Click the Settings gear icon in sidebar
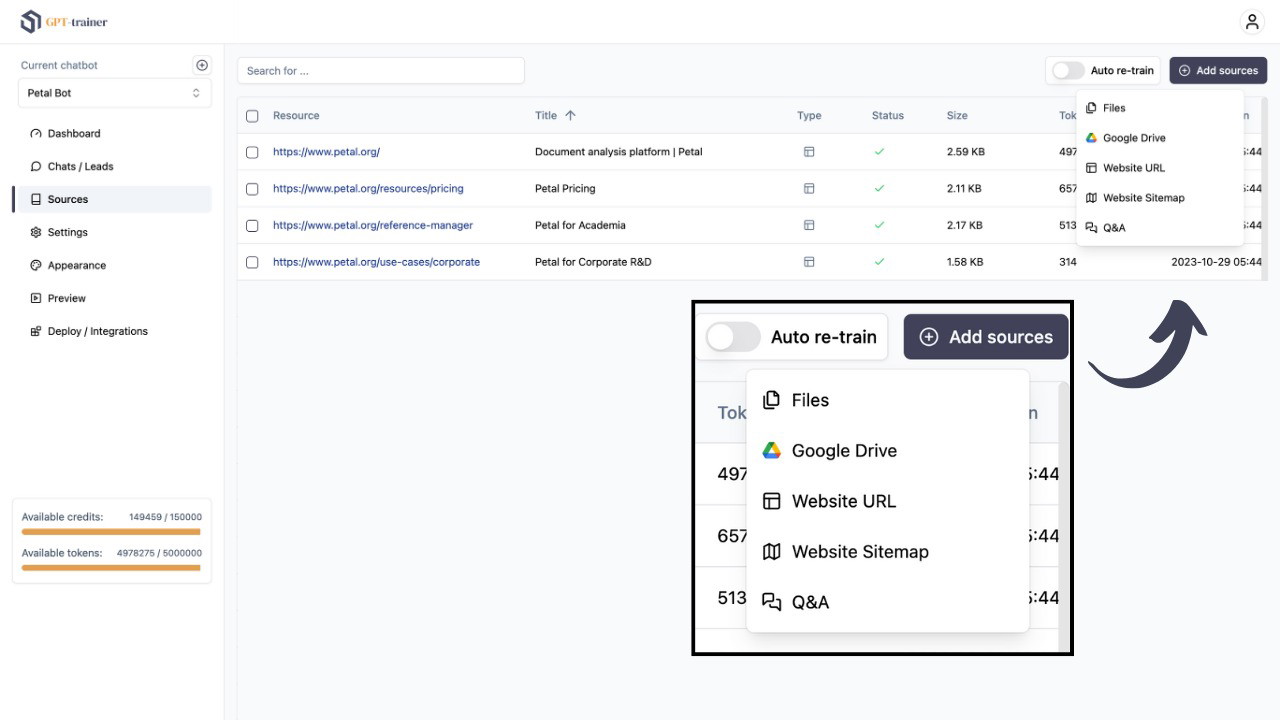 [36, 233]
